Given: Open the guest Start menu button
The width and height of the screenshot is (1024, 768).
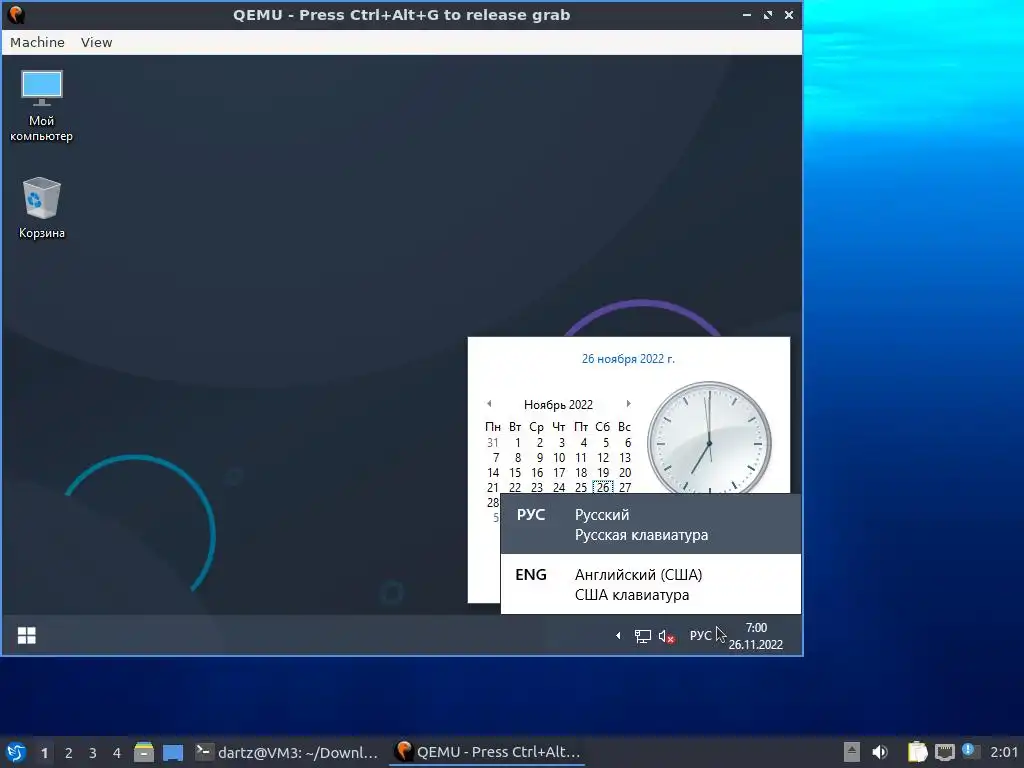Looking at the screenshot, I should tap(27, 635).
